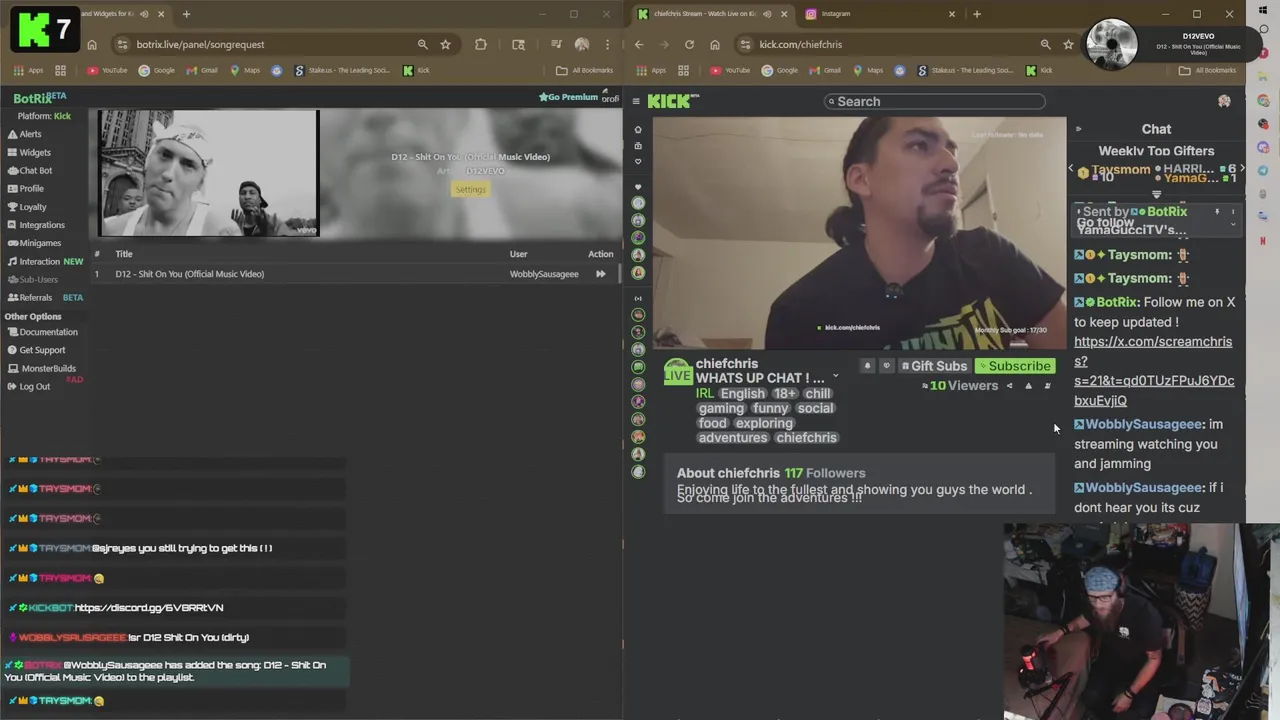This screenshot has height=720, width=1280.
Task: Open All Bookmarks folder in BotRix window
Action: click(584, 70)
